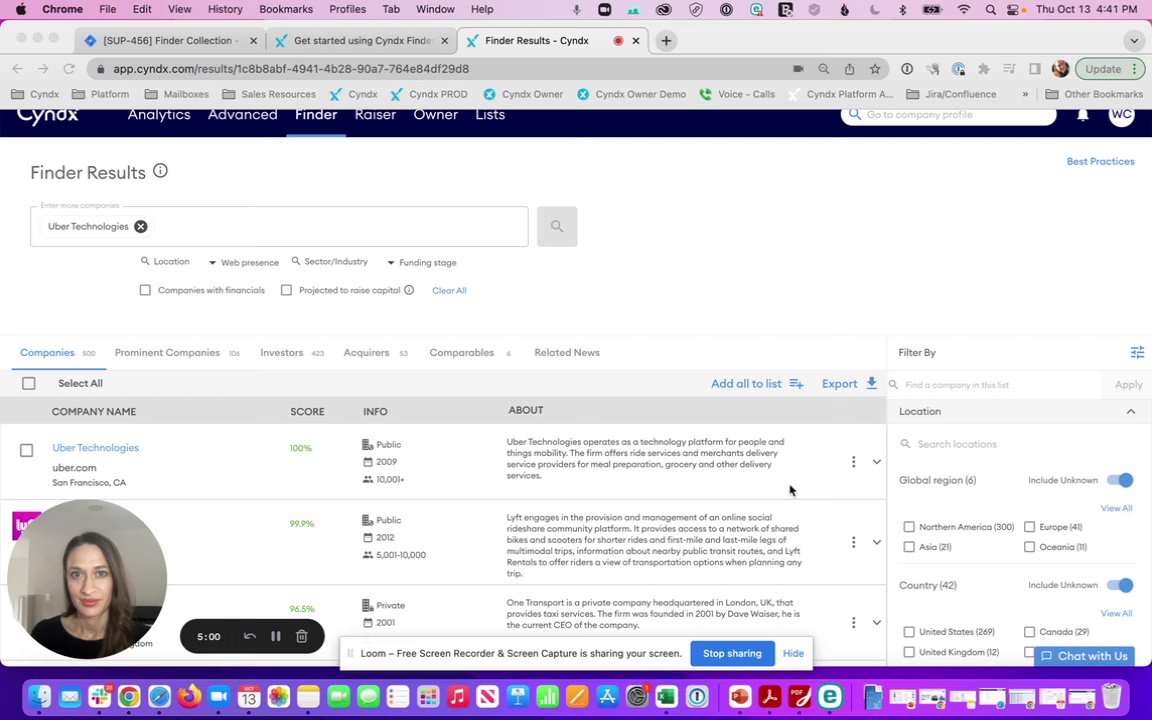This screenshot has height=720, width=1152.
Task: Reload the browser page
Action: (69, 69)
